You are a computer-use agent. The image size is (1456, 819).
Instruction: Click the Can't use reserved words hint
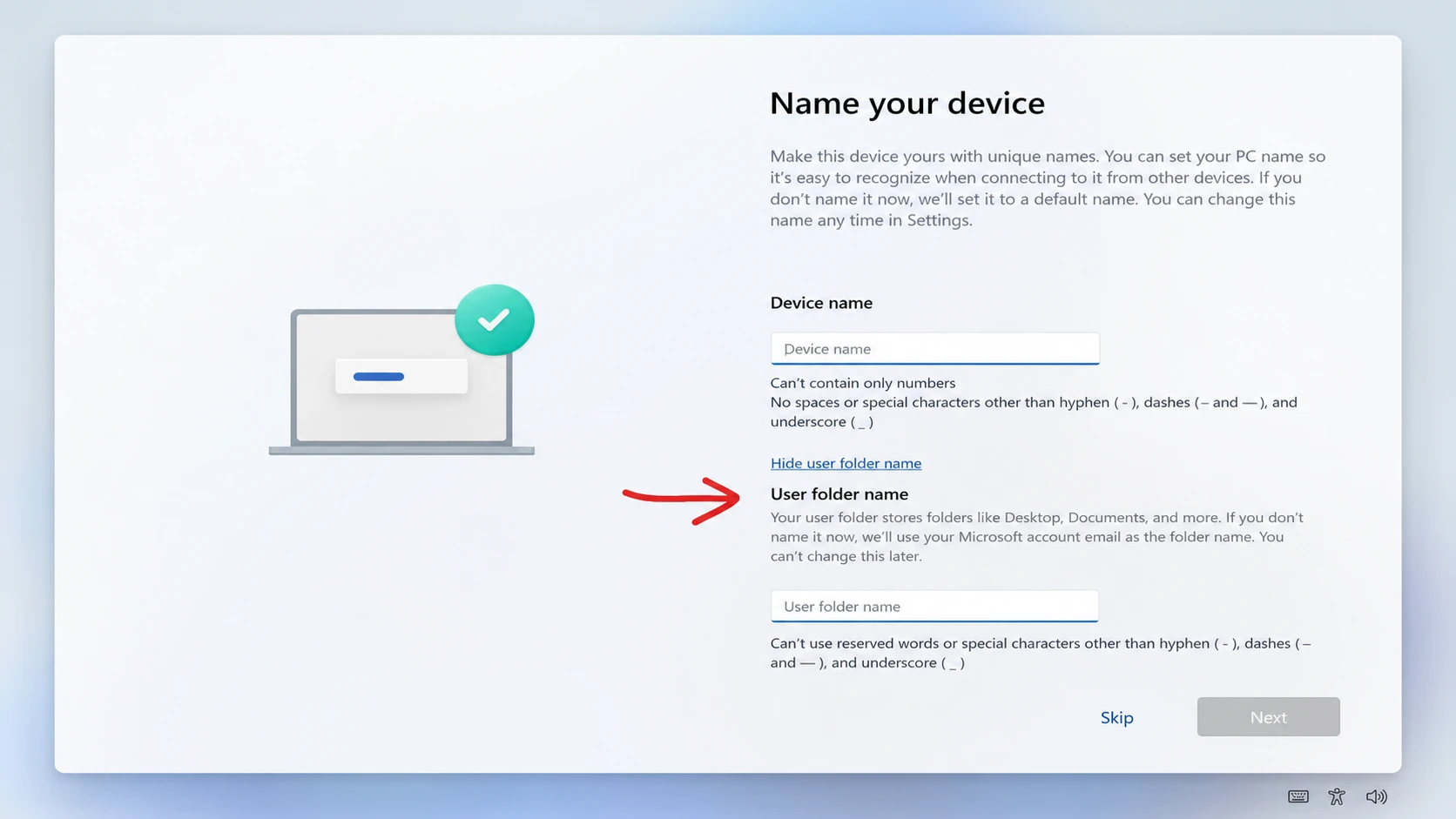tap(1041, 653)
